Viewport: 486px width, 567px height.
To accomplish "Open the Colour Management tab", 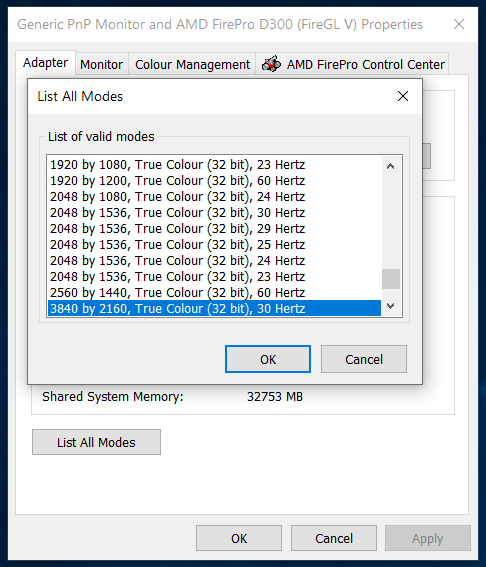I will click(192, 64).
